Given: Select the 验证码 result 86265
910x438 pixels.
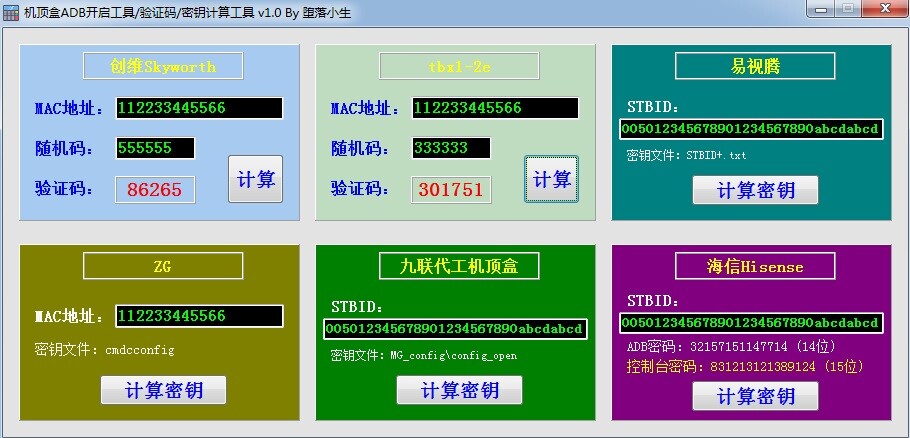Looking at the screenshot, I should (155, 190).
